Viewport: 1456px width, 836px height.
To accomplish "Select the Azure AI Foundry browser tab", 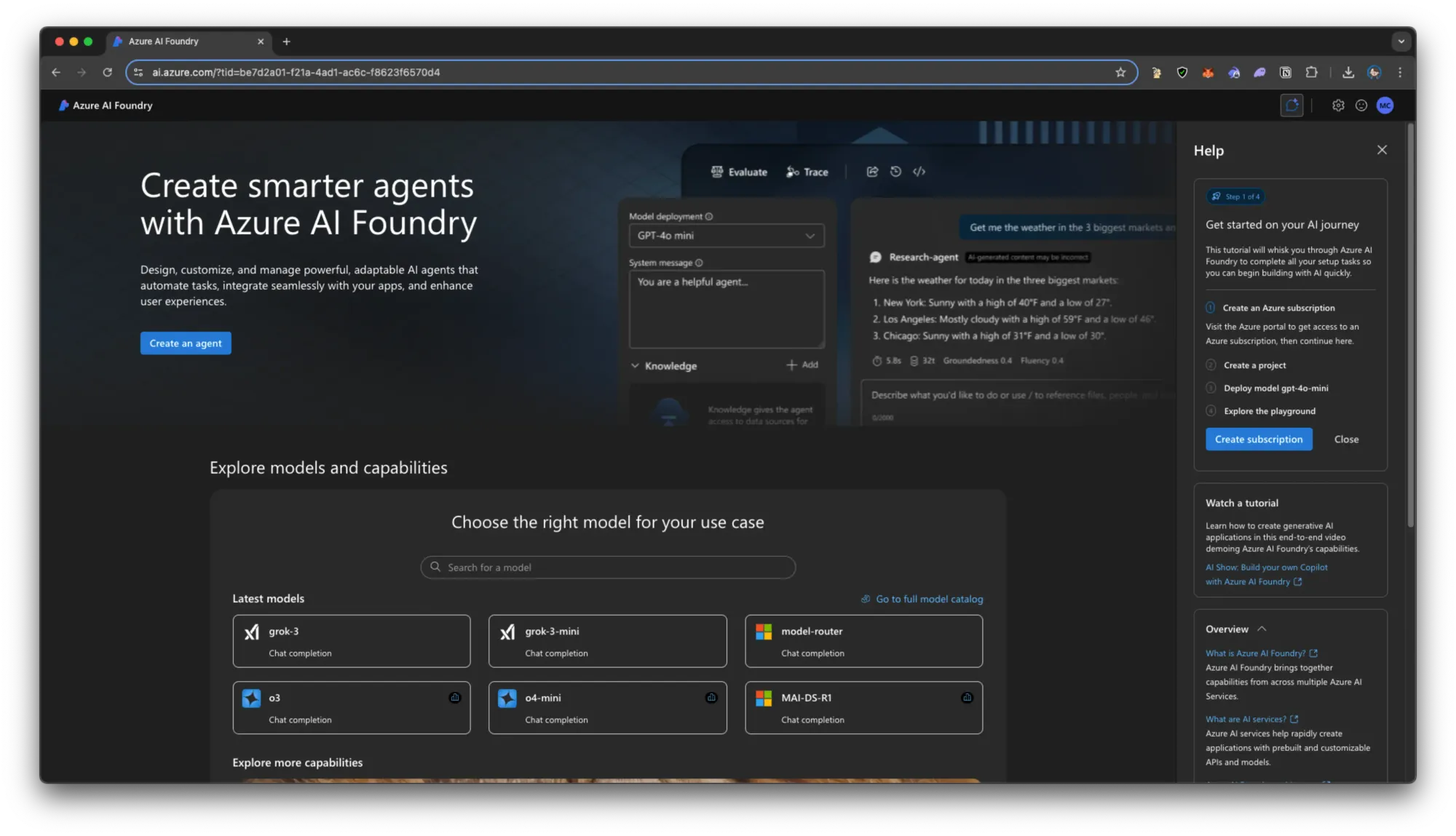I will (189, 41).
